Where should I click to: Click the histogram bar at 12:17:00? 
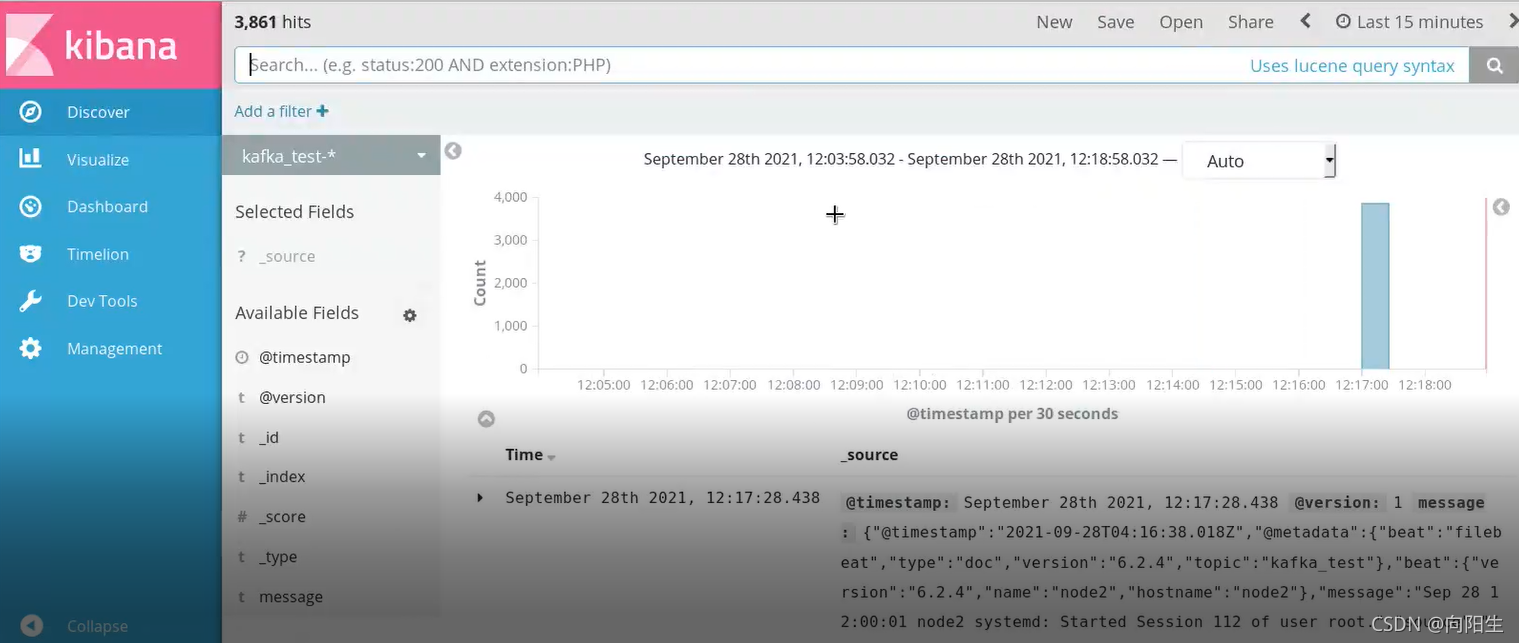1375,286
